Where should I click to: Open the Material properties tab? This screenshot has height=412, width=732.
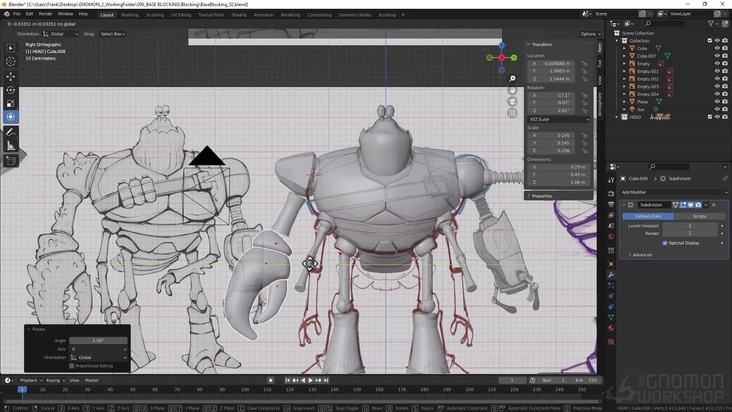click(x=611, y=328)
